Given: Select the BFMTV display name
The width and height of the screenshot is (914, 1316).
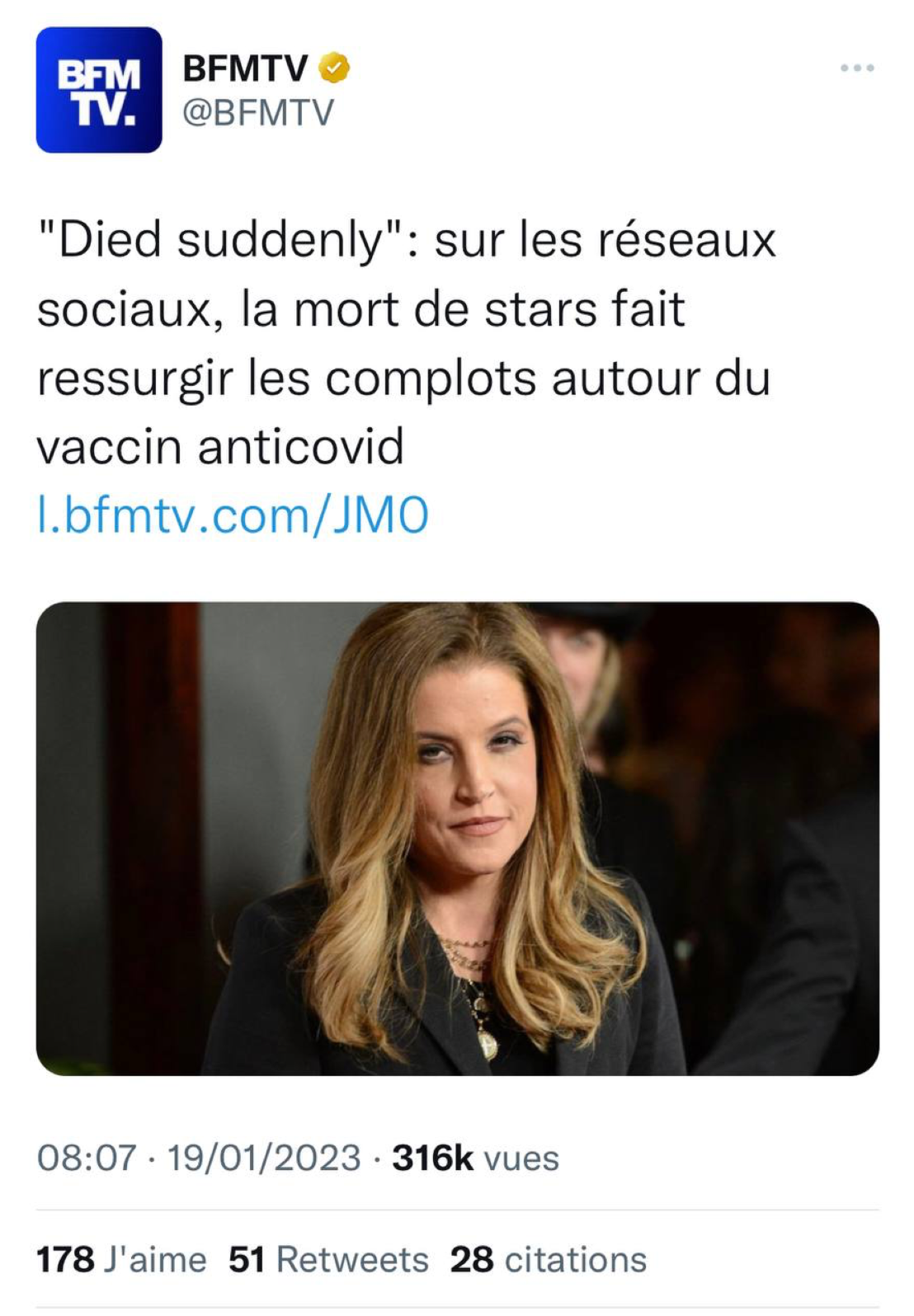Looking at the screenshot, I should pyautogui.click(x=245, y=68).
